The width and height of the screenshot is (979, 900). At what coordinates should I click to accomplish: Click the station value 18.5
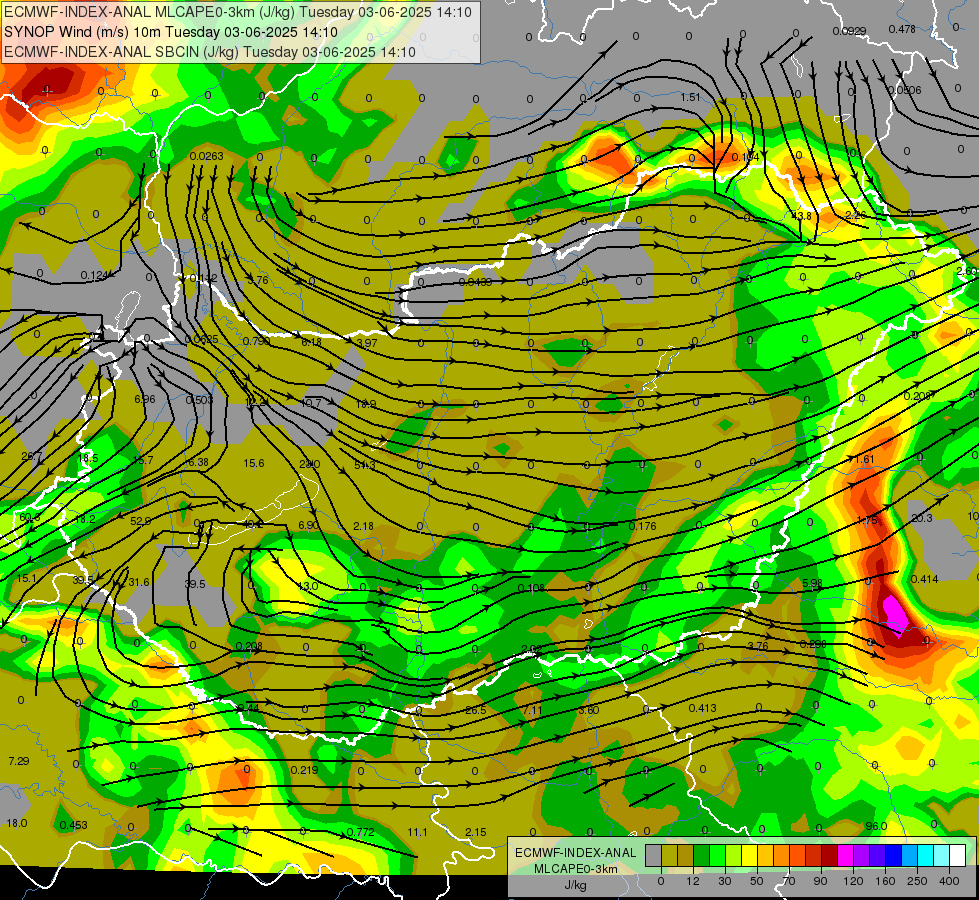[x=88, y=458]
